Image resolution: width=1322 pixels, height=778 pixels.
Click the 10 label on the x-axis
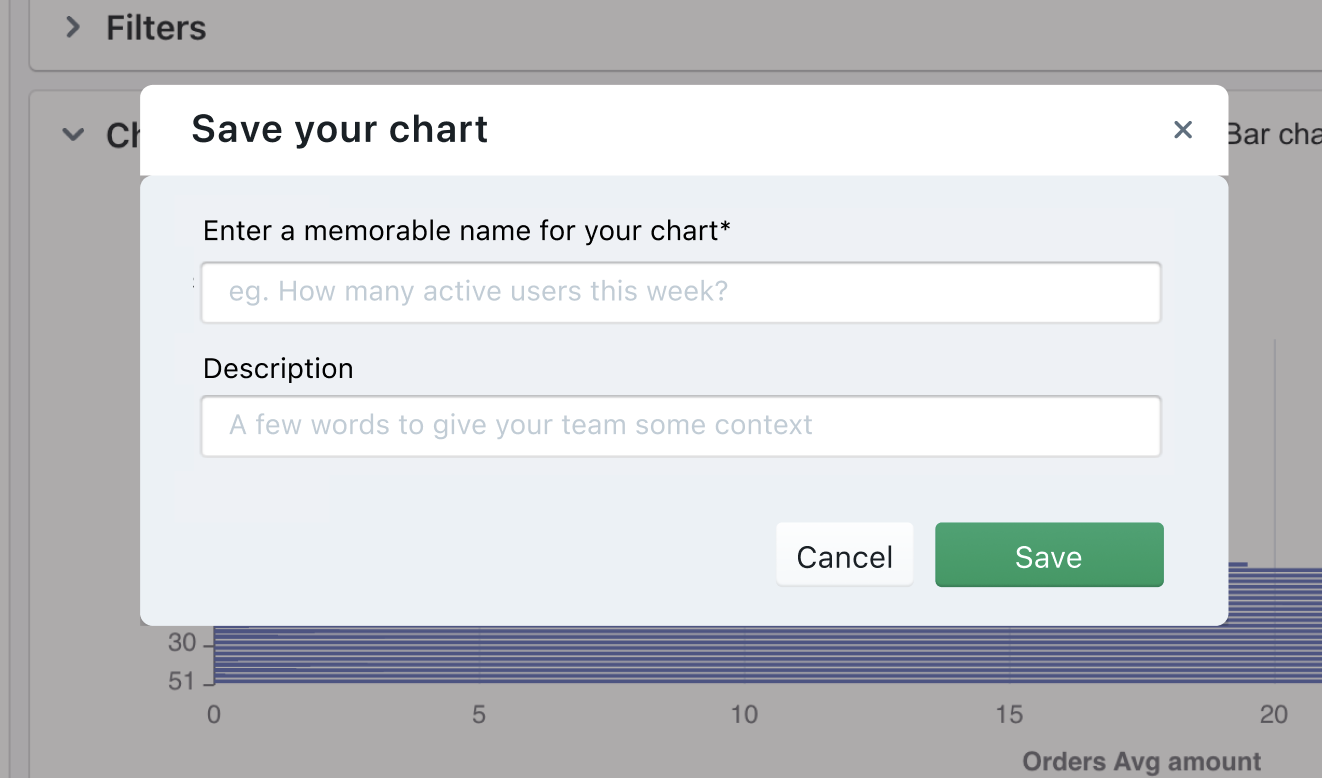pos(744,714)
